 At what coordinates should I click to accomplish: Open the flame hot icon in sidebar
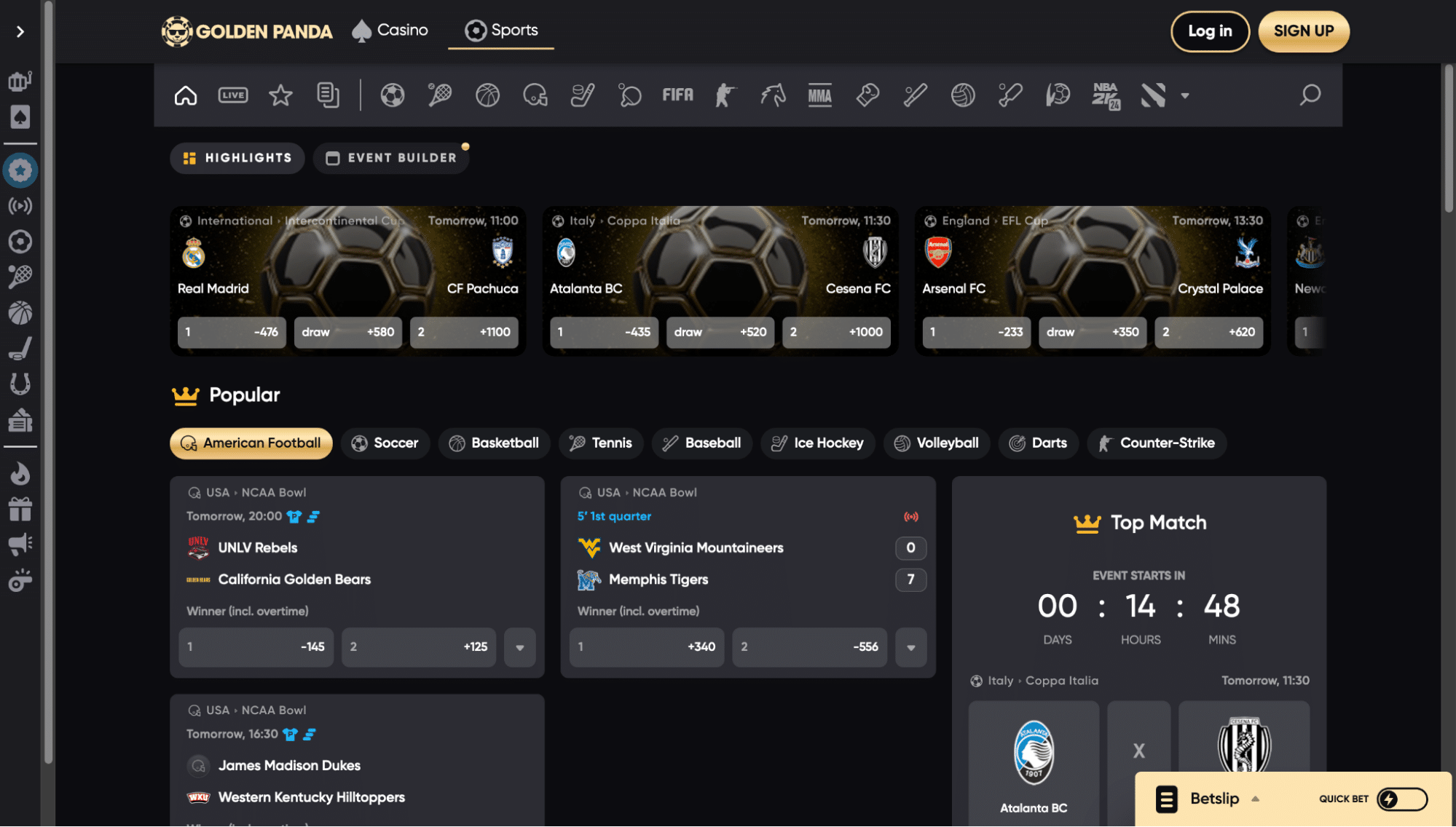[20, 474]
